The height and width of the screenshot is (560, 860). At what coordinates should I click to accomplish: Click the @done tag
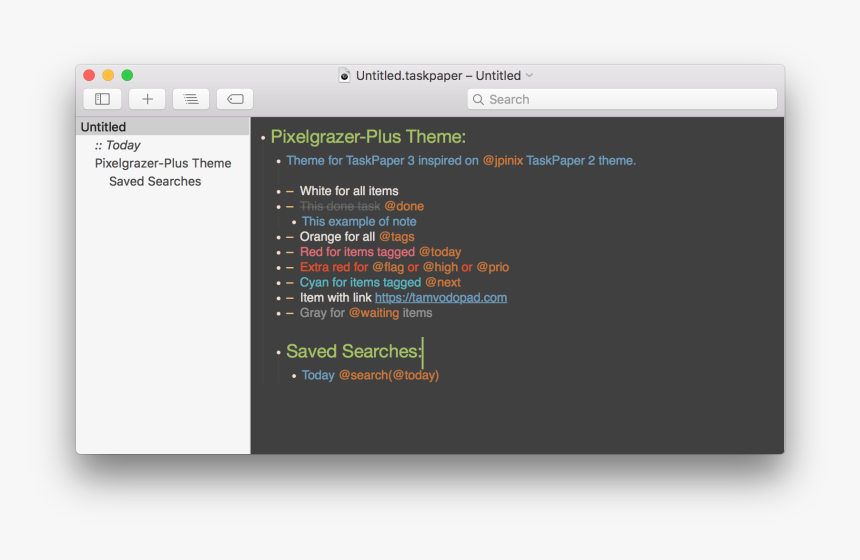click(404, 206)
